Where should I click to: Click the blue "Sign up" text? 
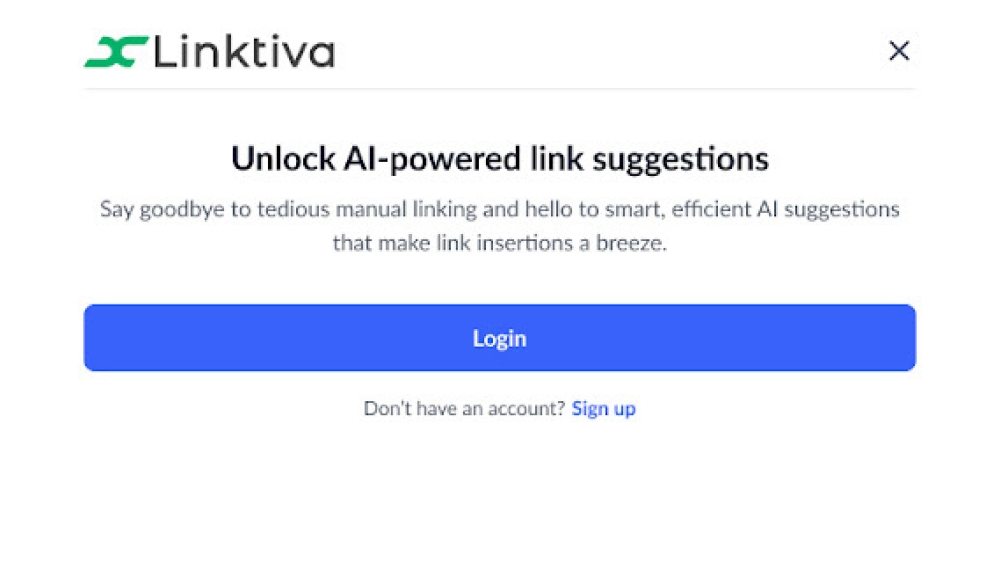(x=603, y=408)
